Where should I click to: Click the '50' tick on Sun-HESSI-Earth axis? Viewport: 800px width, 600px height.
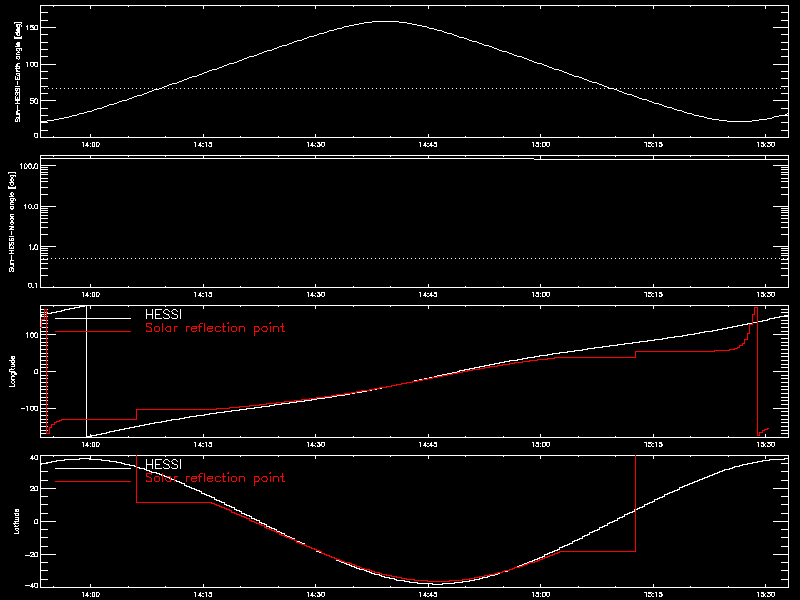34,101
